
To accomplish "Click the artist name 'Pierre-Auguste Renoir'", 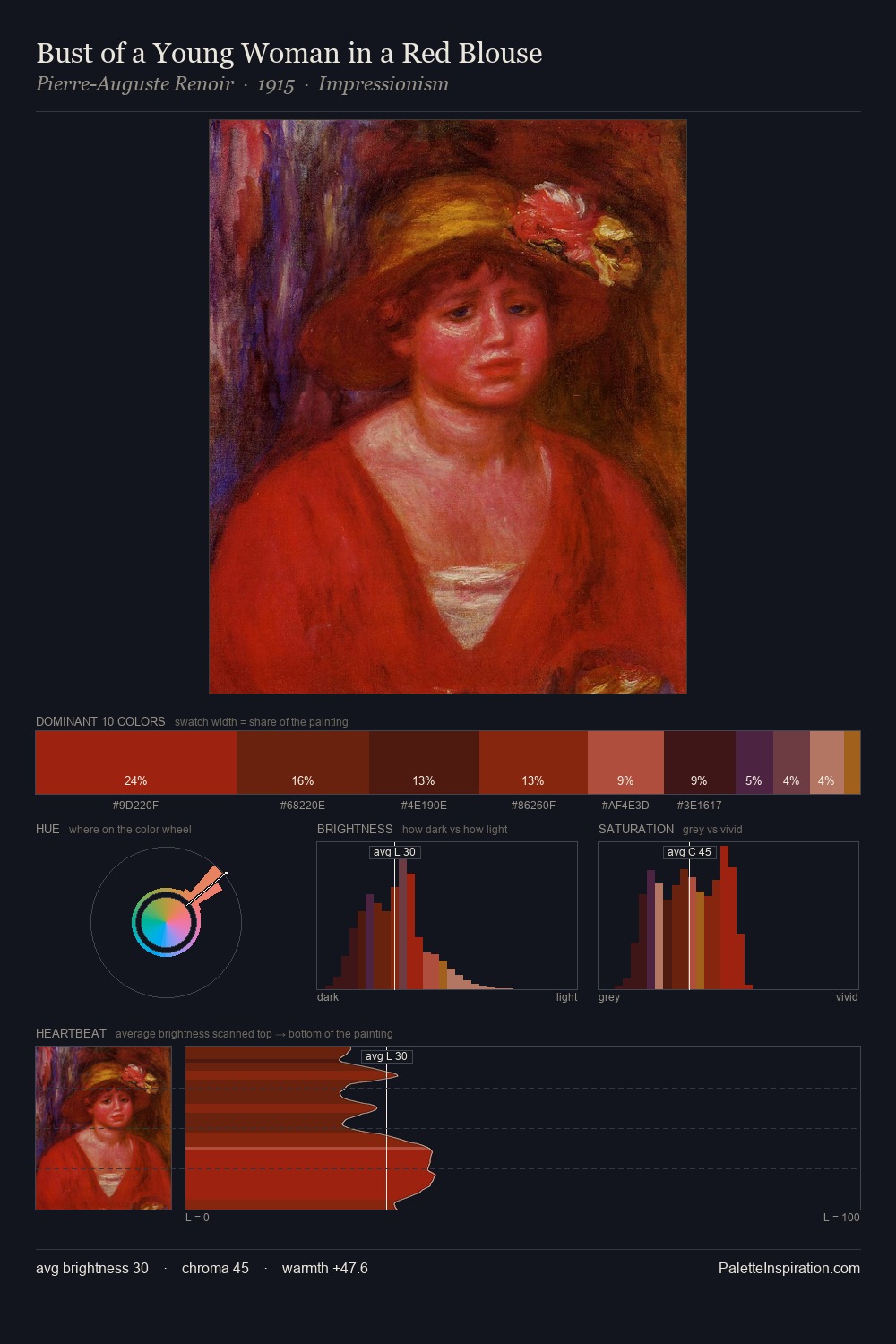I will coord(134,84).
